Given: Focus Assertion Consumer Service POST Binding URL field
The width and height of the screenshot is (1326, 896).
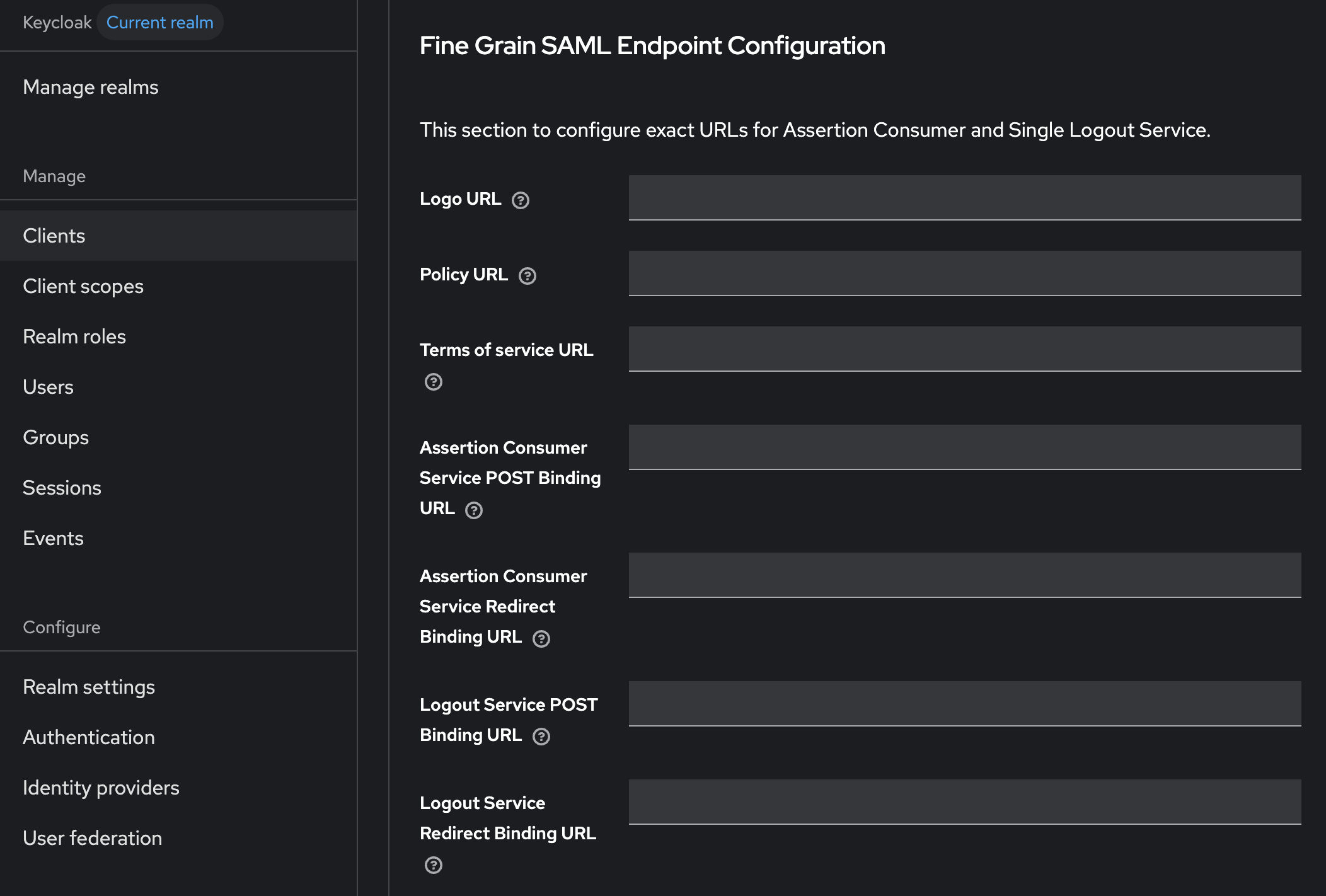Looking at the screenshot, I should pos(965,447).
